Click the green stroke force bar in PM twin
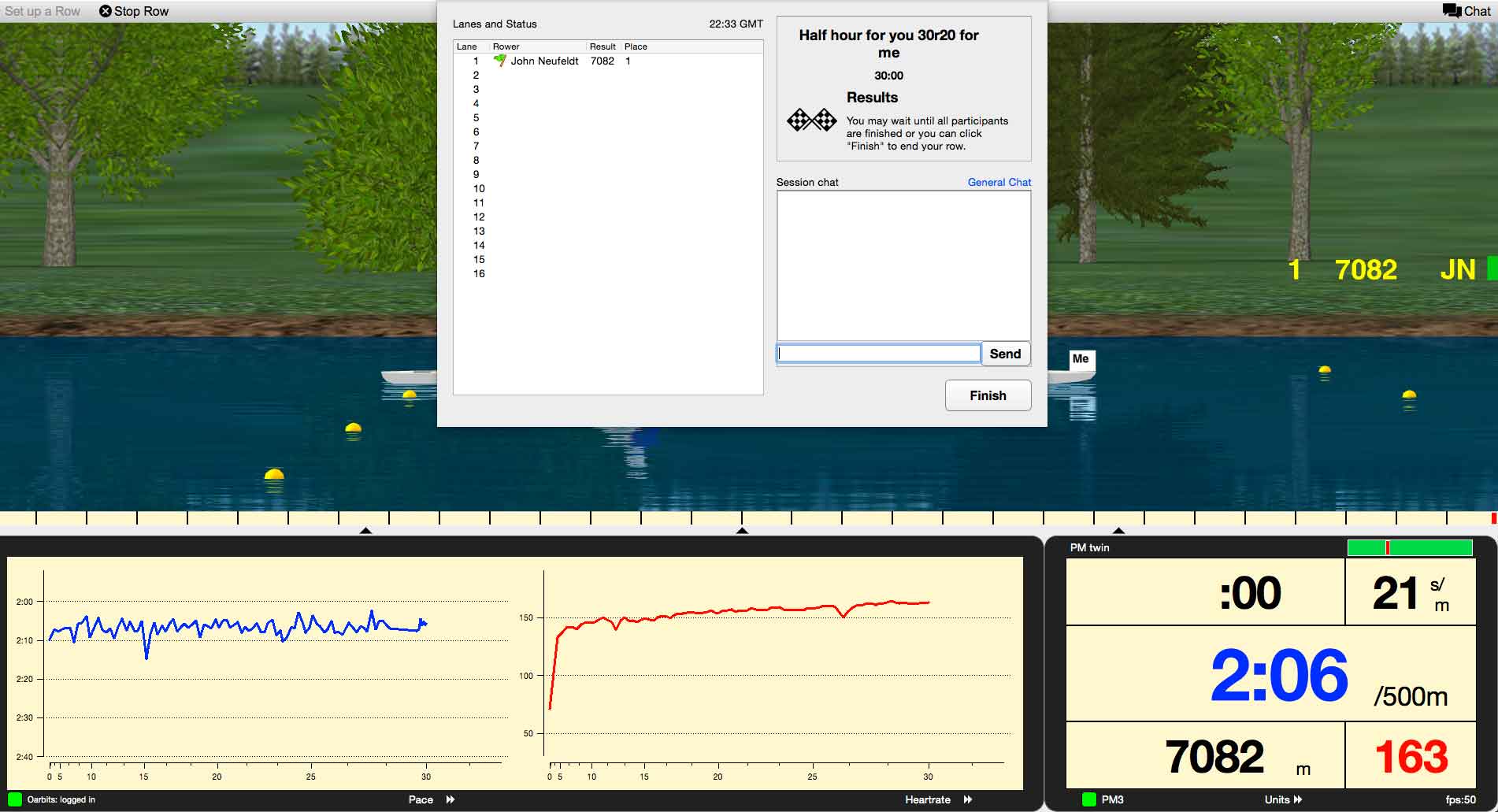The height and width of the screenshot is (812, 1498). point(1410,547)
